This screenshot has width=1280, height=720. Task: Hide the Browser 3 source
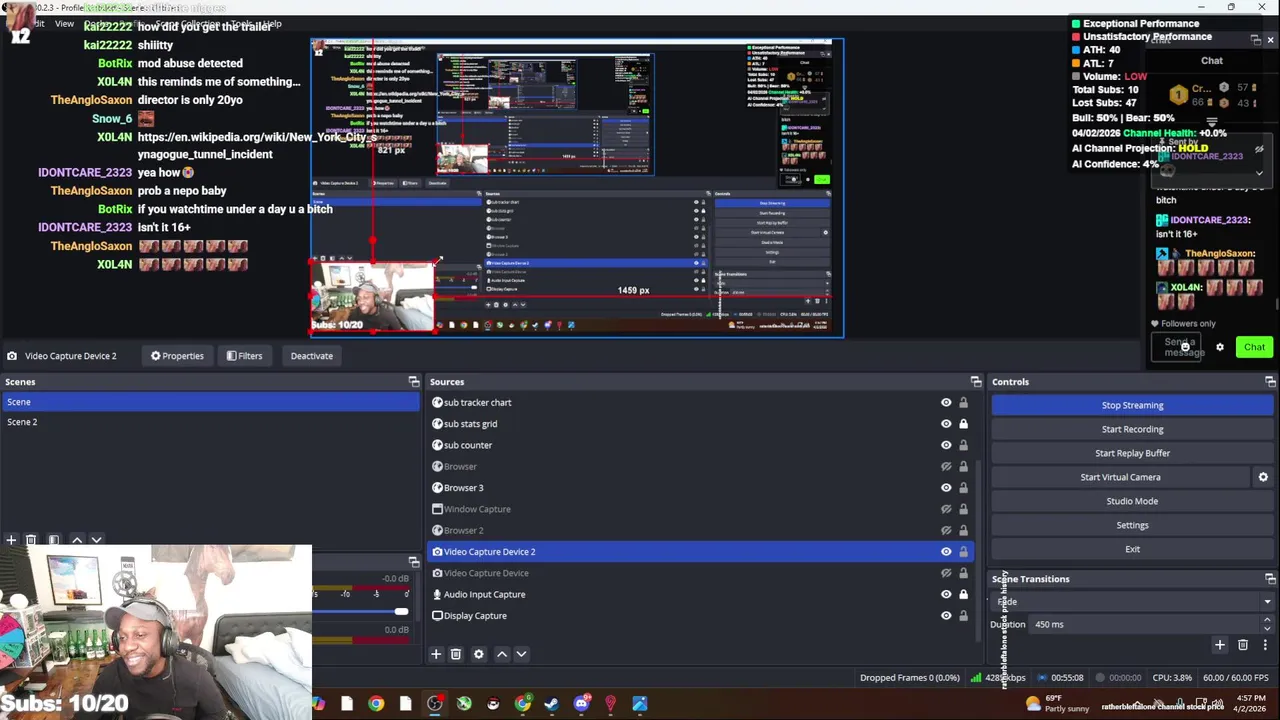[946, 488]
